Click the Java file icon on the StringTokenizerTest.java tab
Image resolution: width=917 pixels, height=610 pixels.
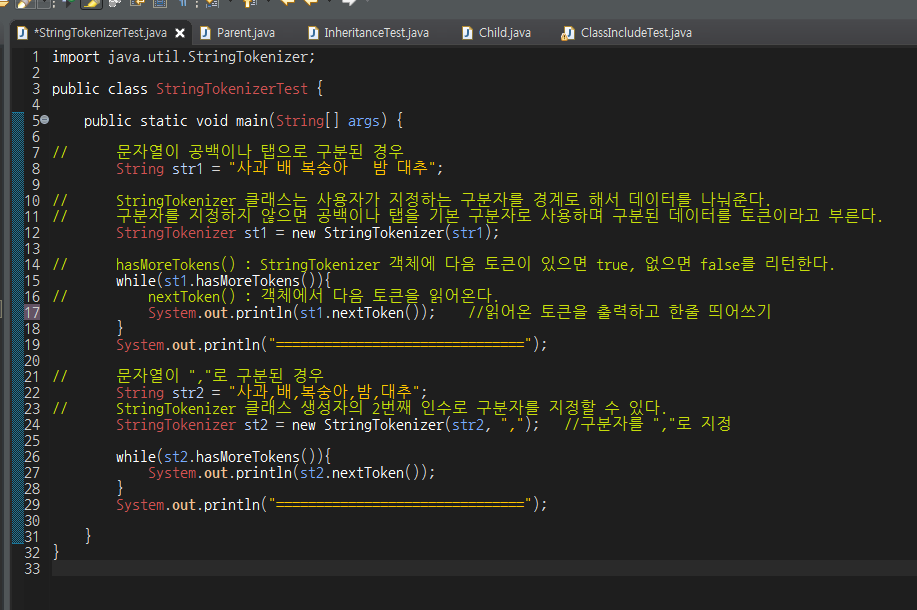22,33
